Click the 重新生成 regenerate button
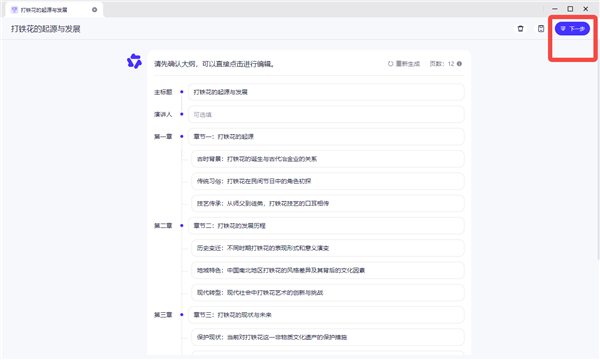This screenshot has height=360, width=600. click(x=404, y=64)
